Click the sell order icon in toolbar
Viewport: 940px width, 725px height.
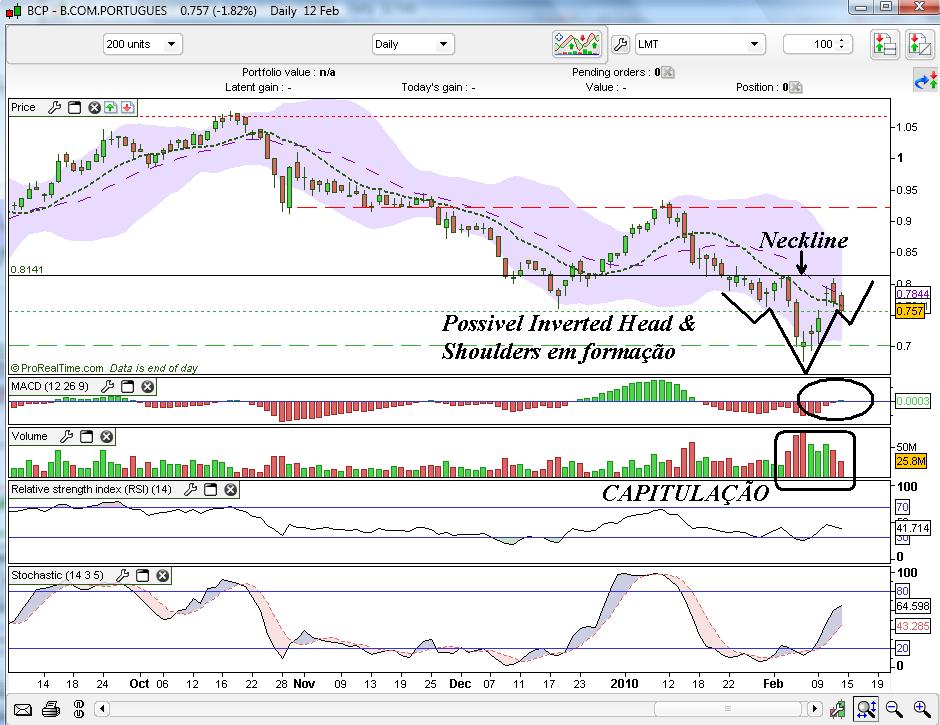point(919,44)
